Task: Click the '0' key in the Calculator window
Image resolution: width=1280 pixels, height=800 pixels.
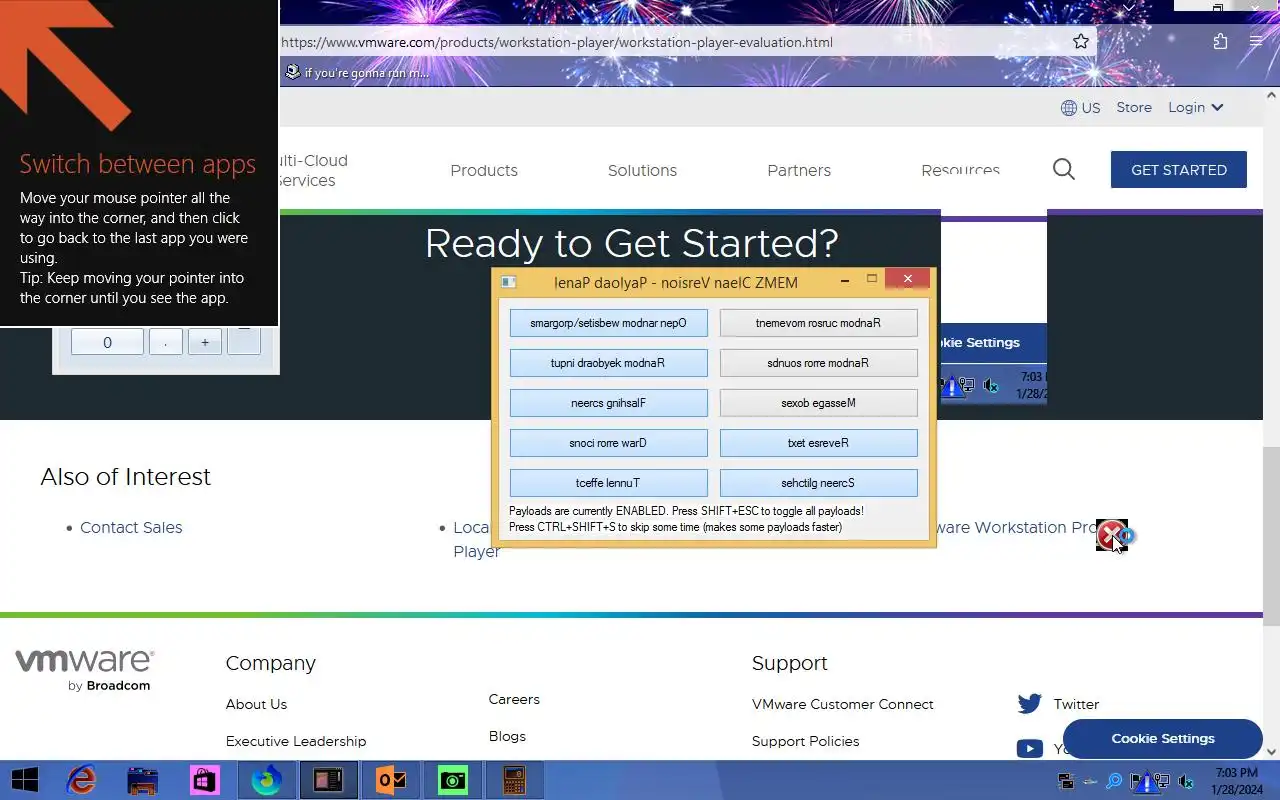Action: point(107,342)
